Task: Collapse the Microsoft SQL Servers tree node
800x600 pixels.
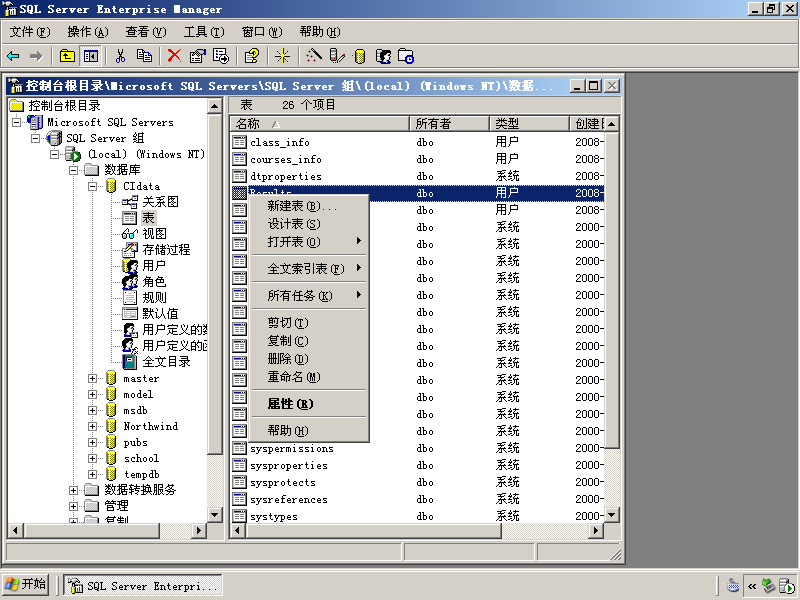Action: coord(17,122)
